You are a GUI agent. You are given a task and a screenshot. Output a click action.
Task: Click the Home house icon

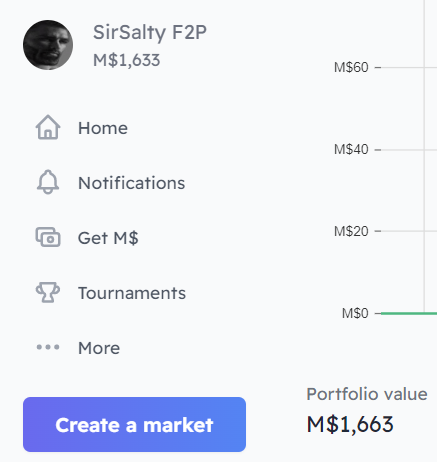[x=48, y=127]
